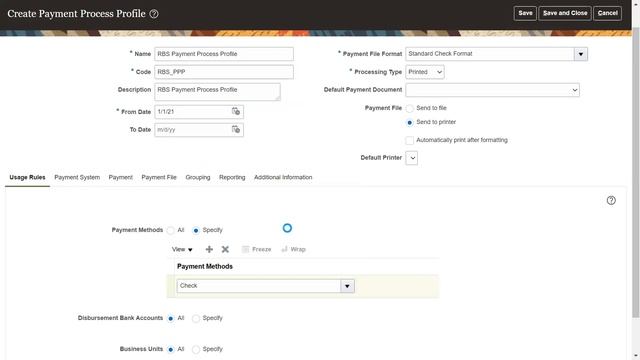Select Send to printer radio
Viewport: 640px width, 360px height.
point(410,122)
